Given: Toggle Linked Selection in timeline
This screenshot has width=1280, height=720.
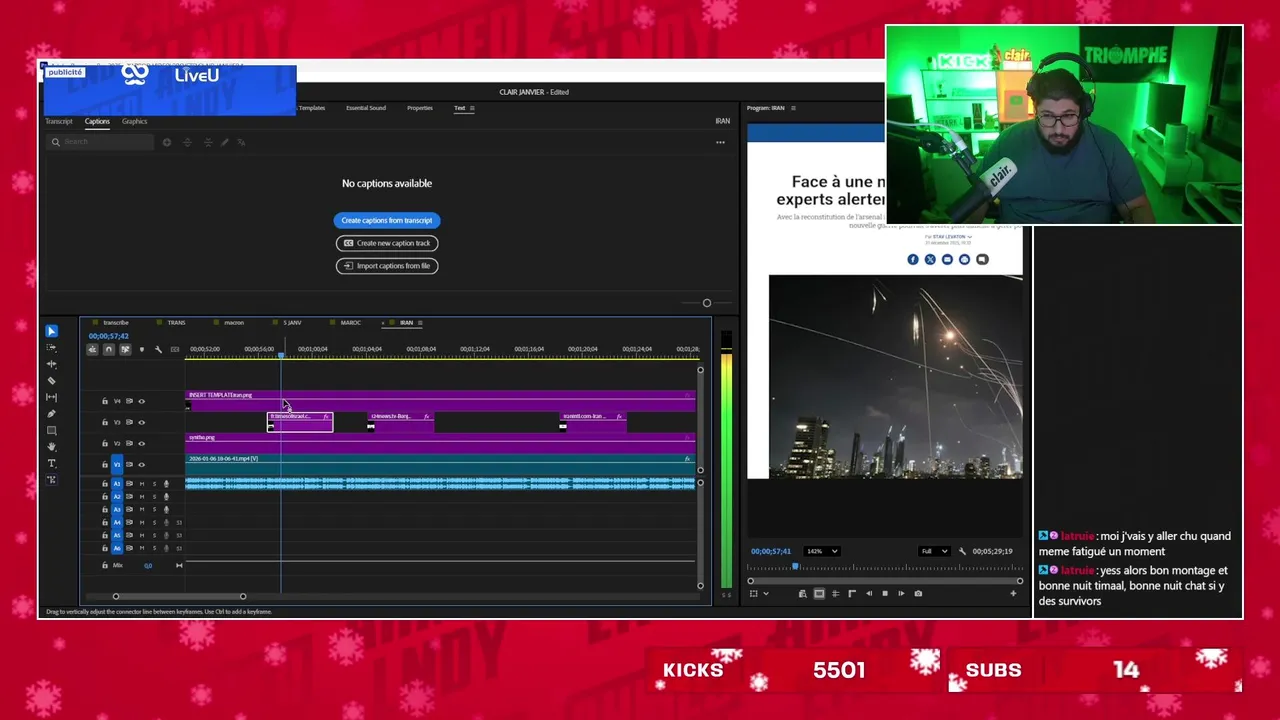Looking at the screenshot, I should 125,349.
